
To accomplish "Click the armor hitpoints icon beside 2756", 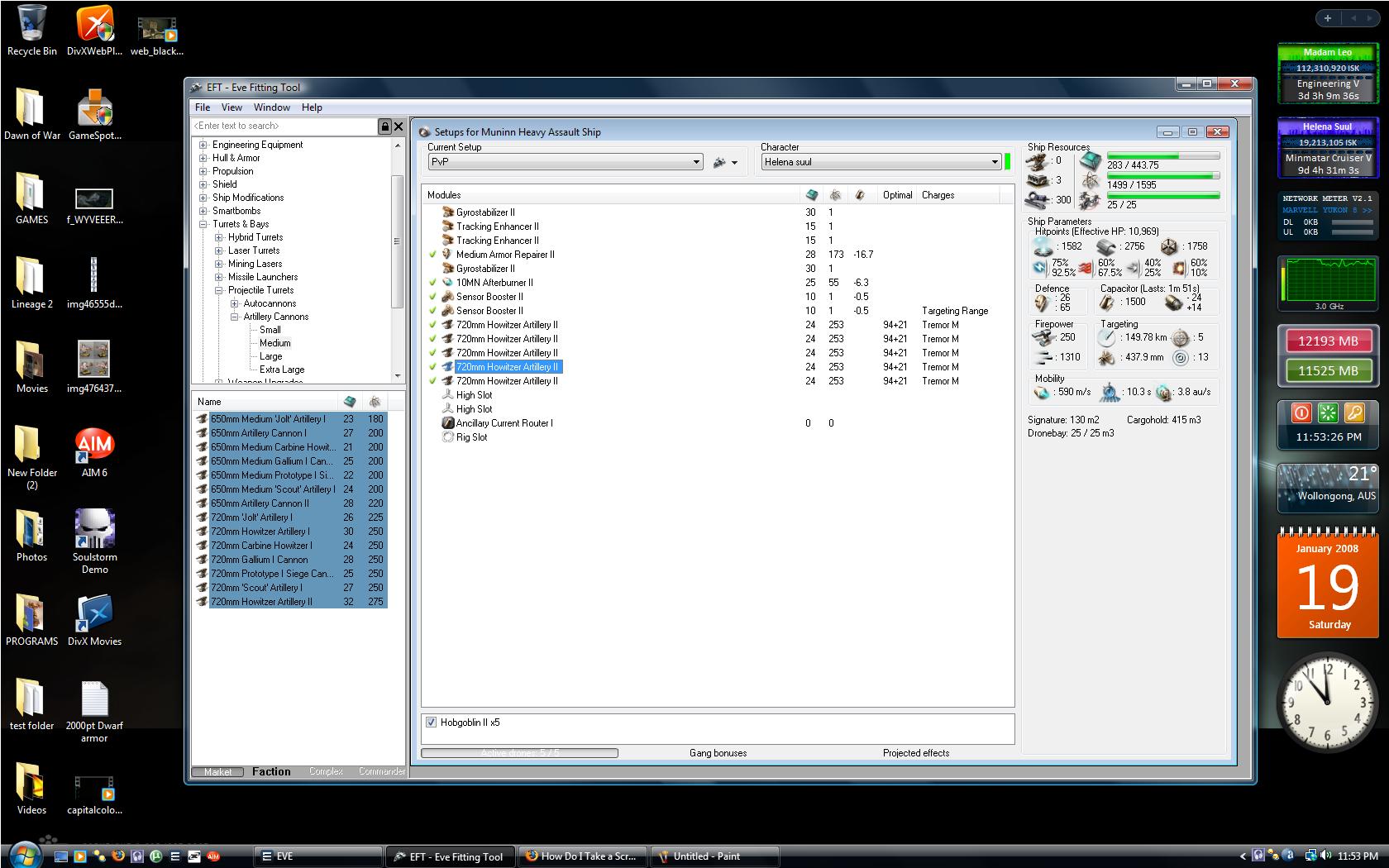I will 1106,246.
